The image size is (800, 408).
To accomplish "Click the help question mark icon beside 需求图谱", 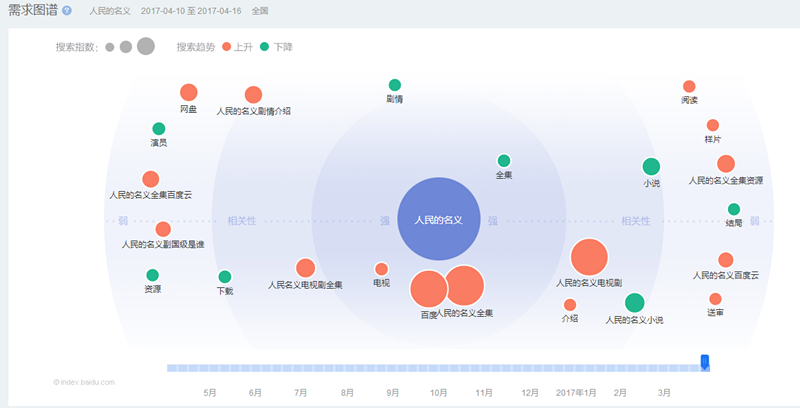I will pos(67,11).
